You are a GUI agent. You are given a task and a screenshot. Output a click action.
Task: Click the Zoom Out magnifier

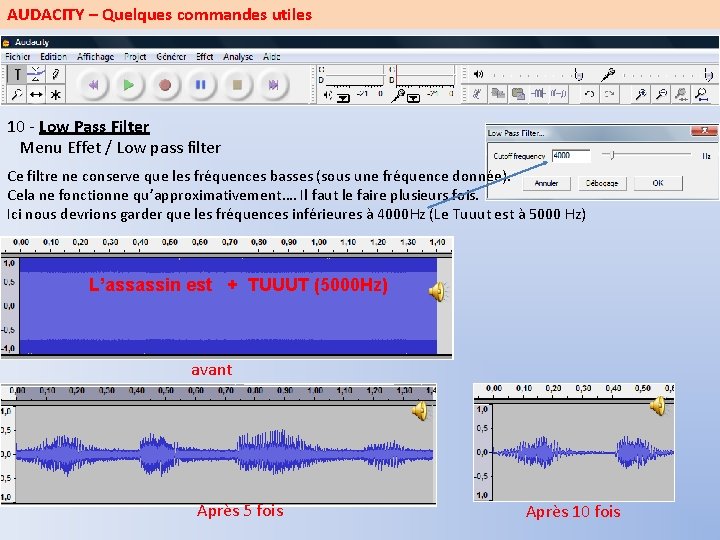point(661,94)
